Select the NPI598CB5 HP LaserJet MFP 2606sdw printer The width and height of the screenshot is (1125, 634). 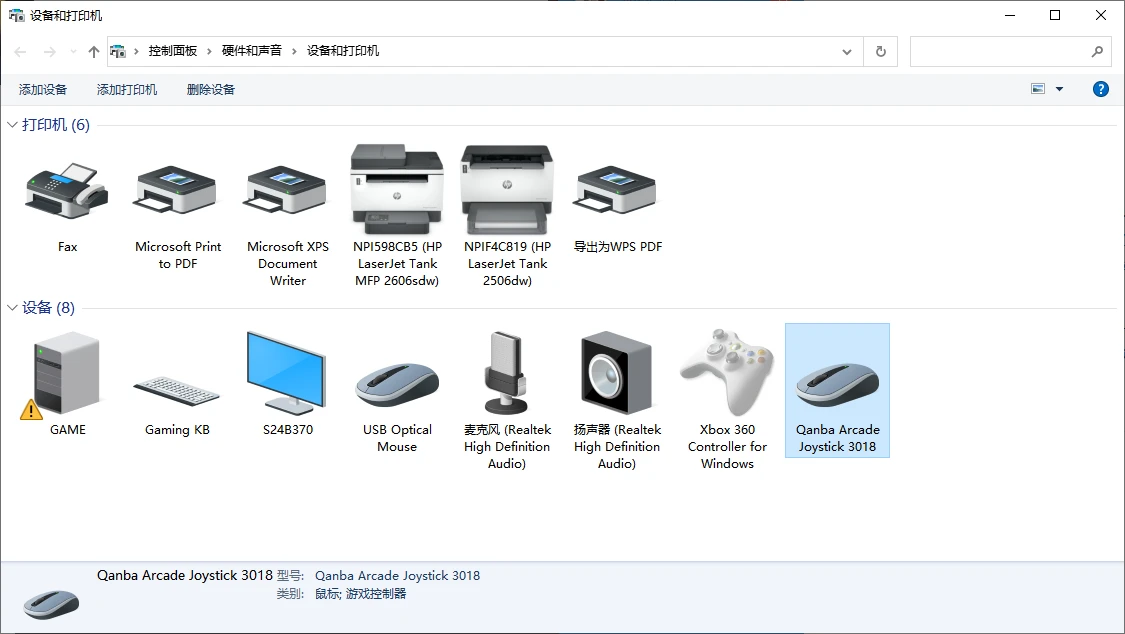click(x=397, y=189)
